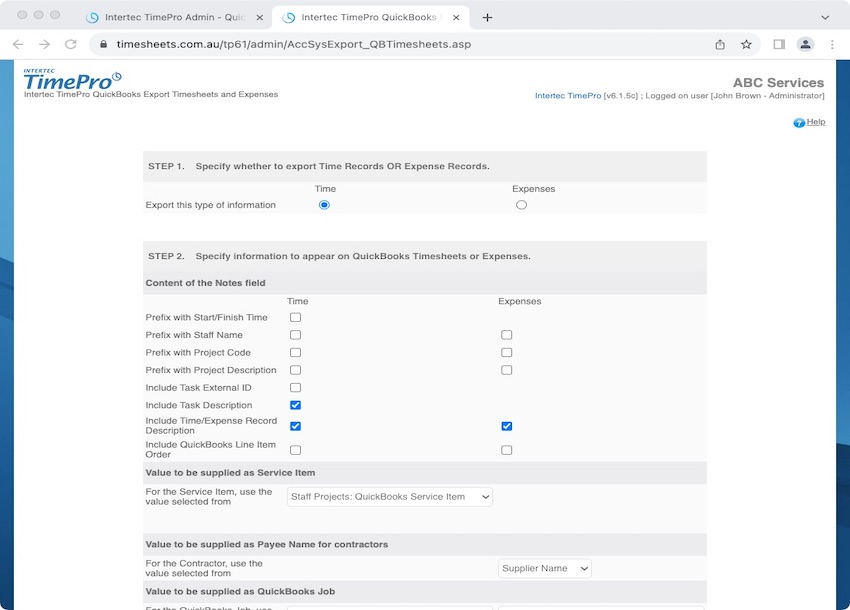Tick Prefix with Project Code under Time
Viewport: 850px width, 610px height.
(x=295, y=352)
